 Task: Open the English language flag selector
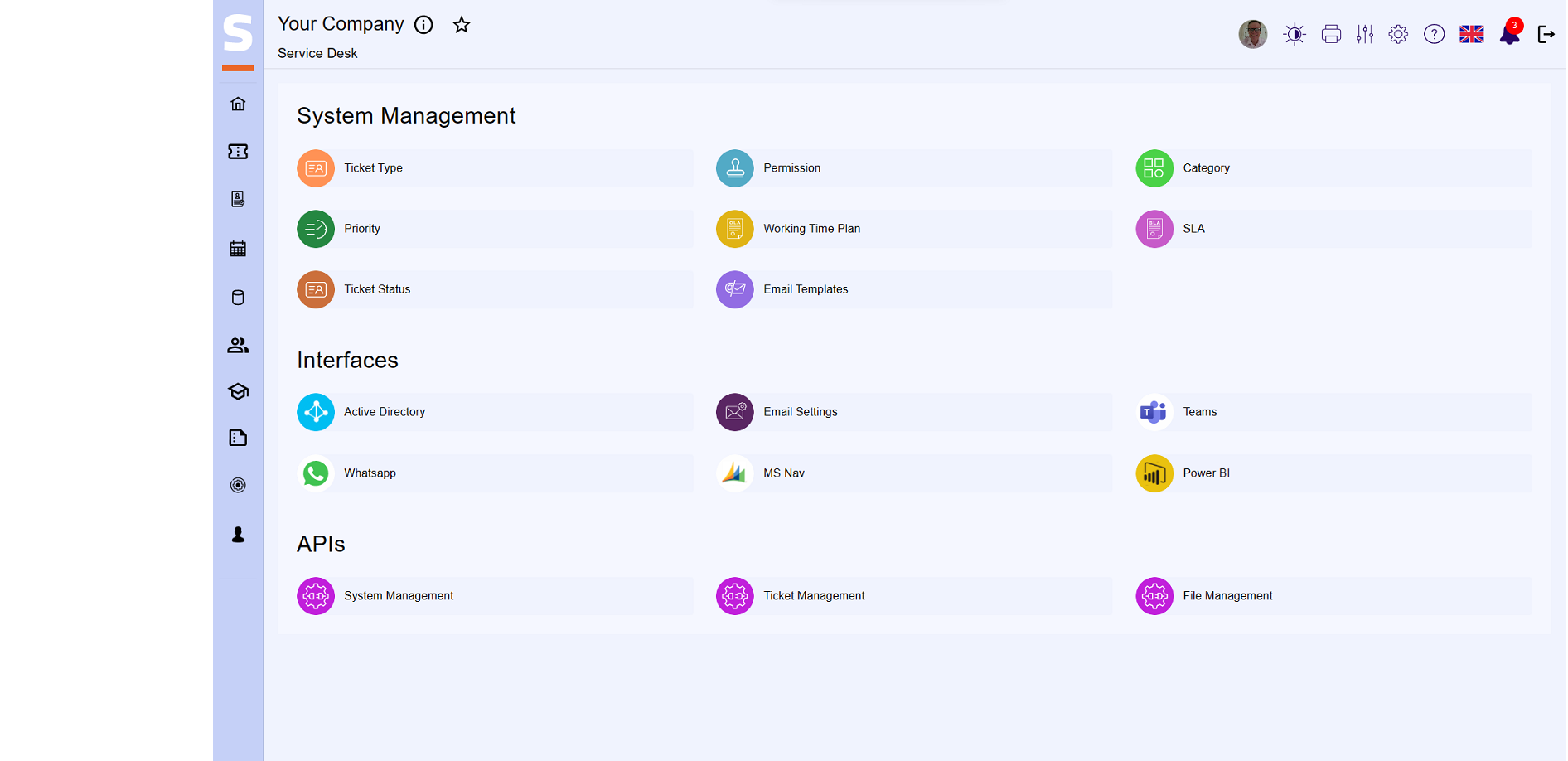click(x=1472, y=34)
